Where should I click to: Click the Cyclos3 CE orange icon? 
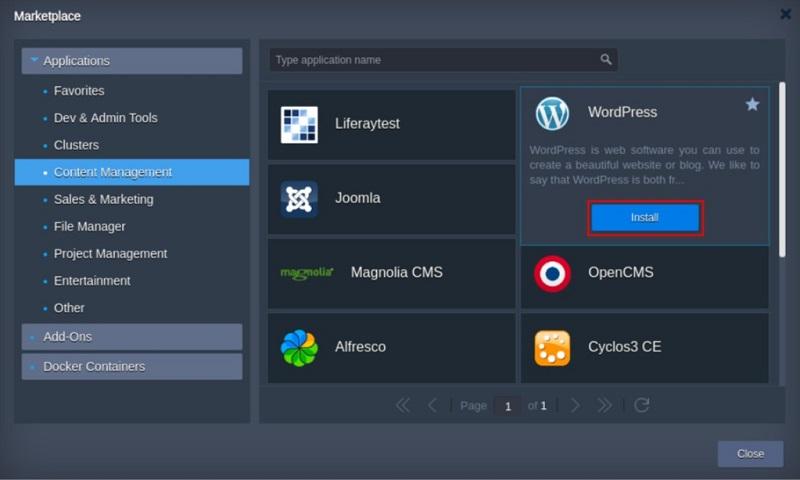tap(552, 348)
